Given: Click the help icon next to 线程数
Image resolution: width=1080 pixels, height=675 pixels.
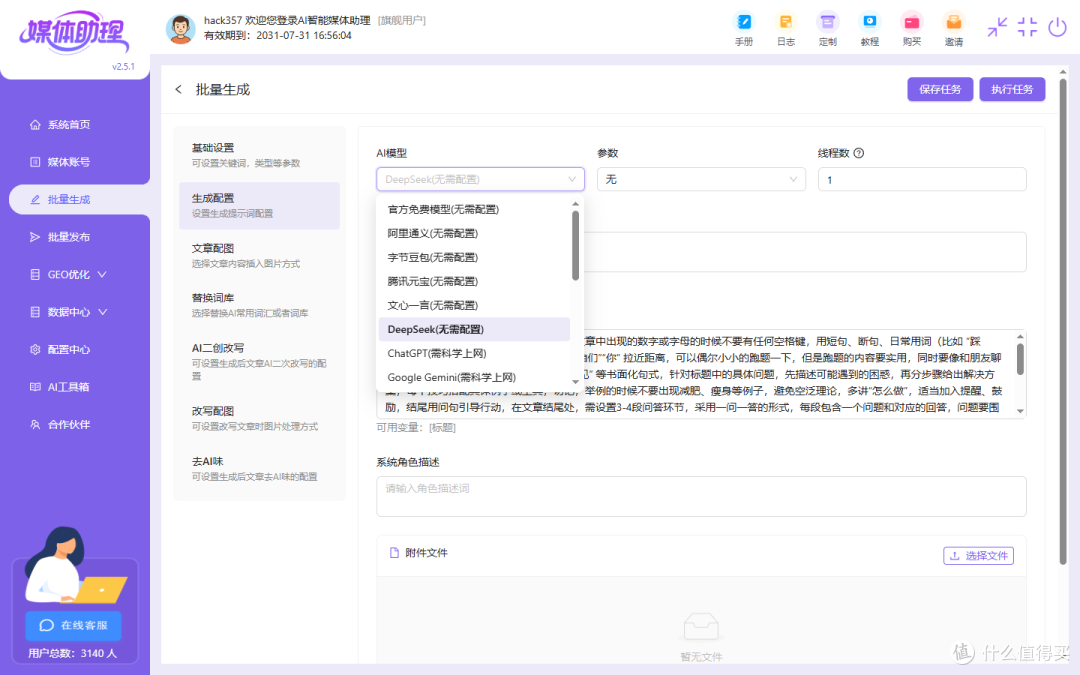Looking at the screenshot, I should pos(859,153).
